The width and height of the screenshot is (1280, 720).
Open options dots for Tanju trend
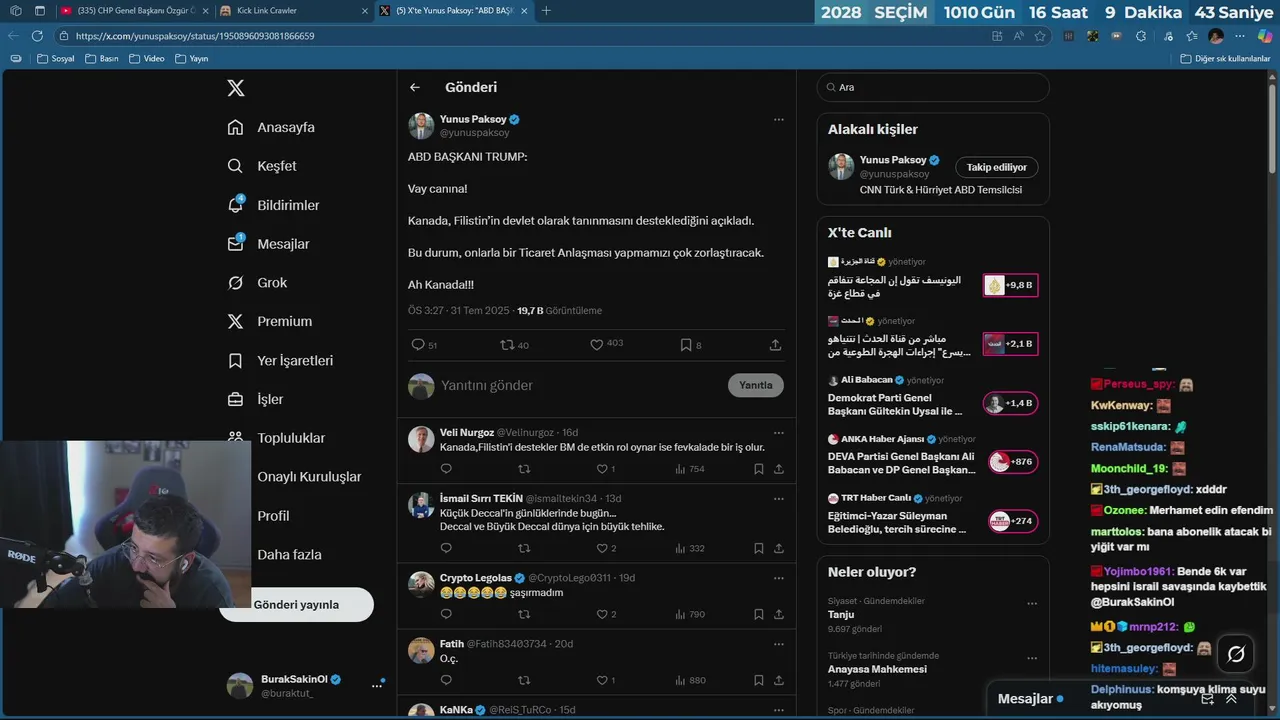[1032, 604]
